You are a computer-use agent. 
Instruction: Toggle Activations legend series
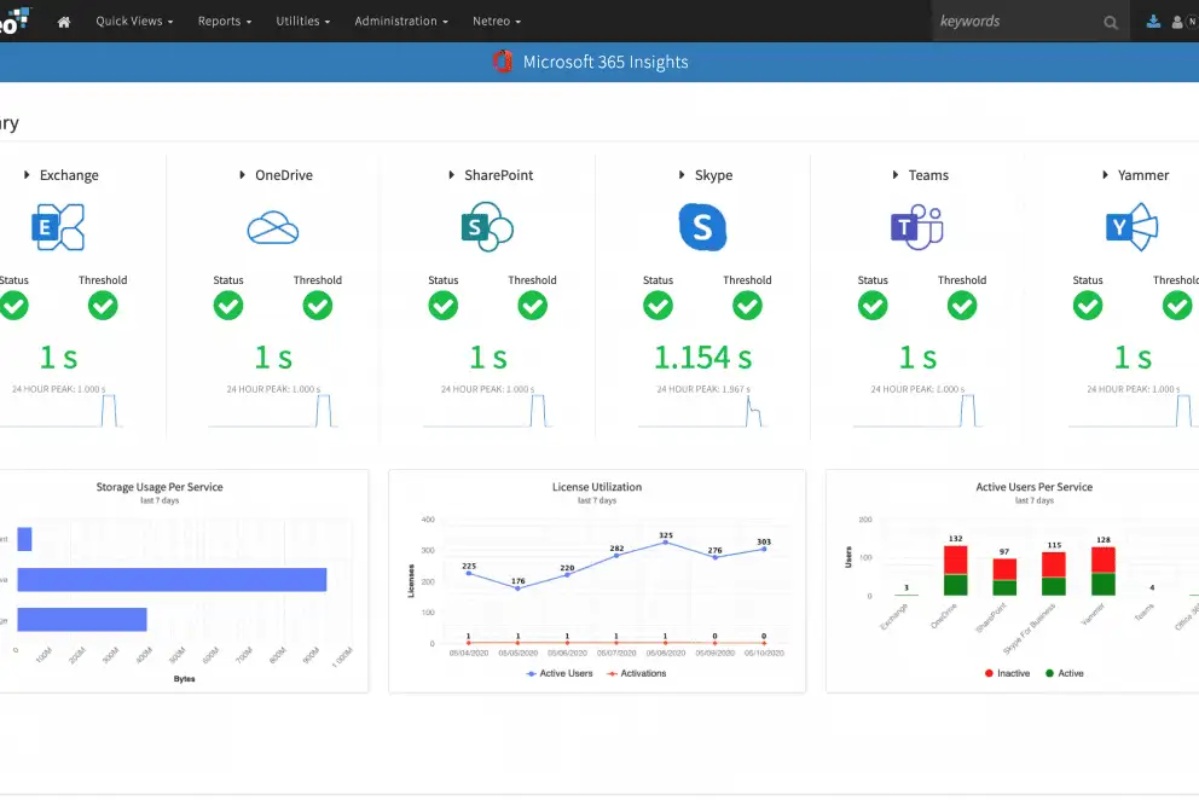point(636,674)
